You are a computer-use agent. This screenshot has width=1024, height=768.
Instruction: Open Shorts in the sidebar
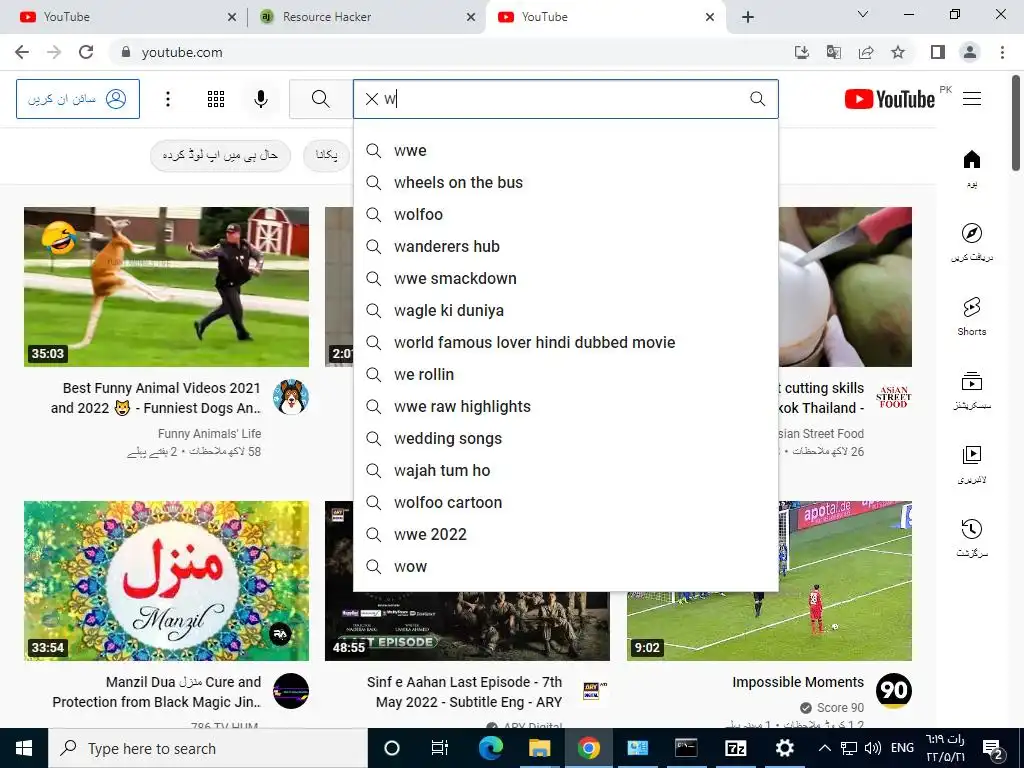click(x=972, y=316)
